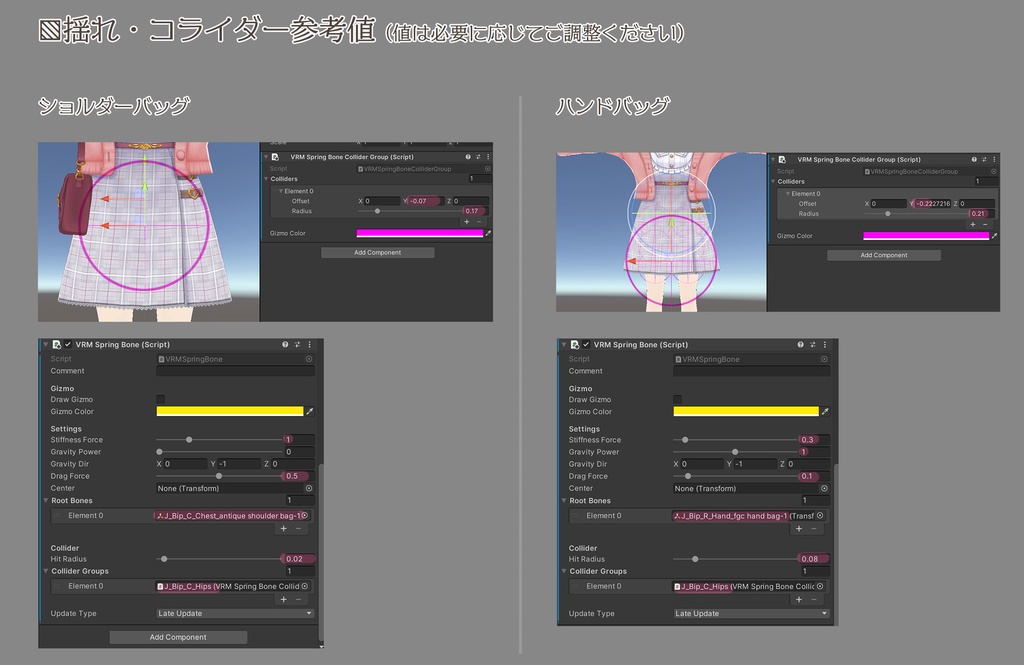Image resolution: width=1024 pixels, height=665 pixels.
Task: Add element with plus under hand bag Collider Groups
Action: tap(799, 599)
